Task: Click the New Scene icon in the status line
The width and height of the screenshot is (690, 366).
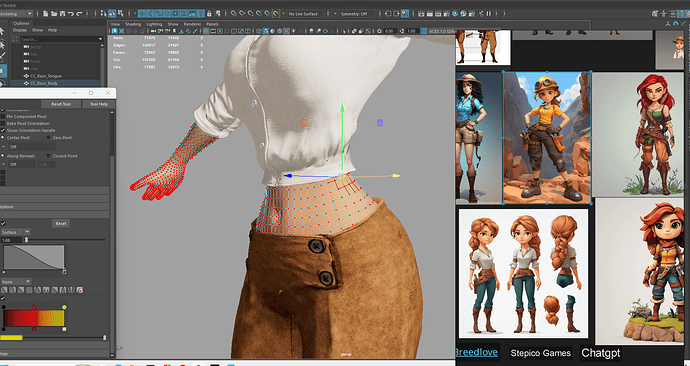Action: coord(45,14)
